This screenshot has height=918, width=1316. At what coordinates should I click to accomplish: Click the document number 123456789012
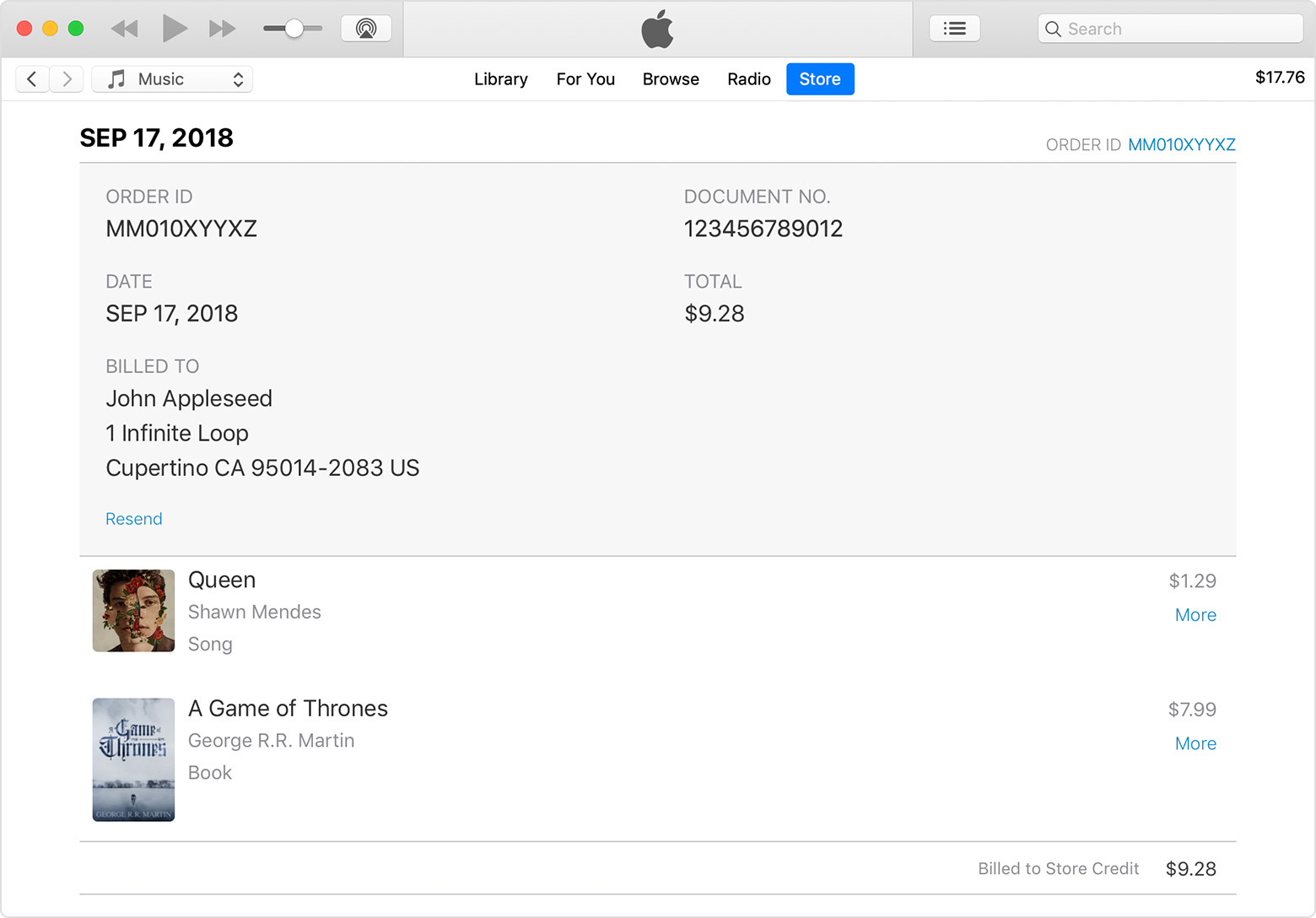(763, 229)
